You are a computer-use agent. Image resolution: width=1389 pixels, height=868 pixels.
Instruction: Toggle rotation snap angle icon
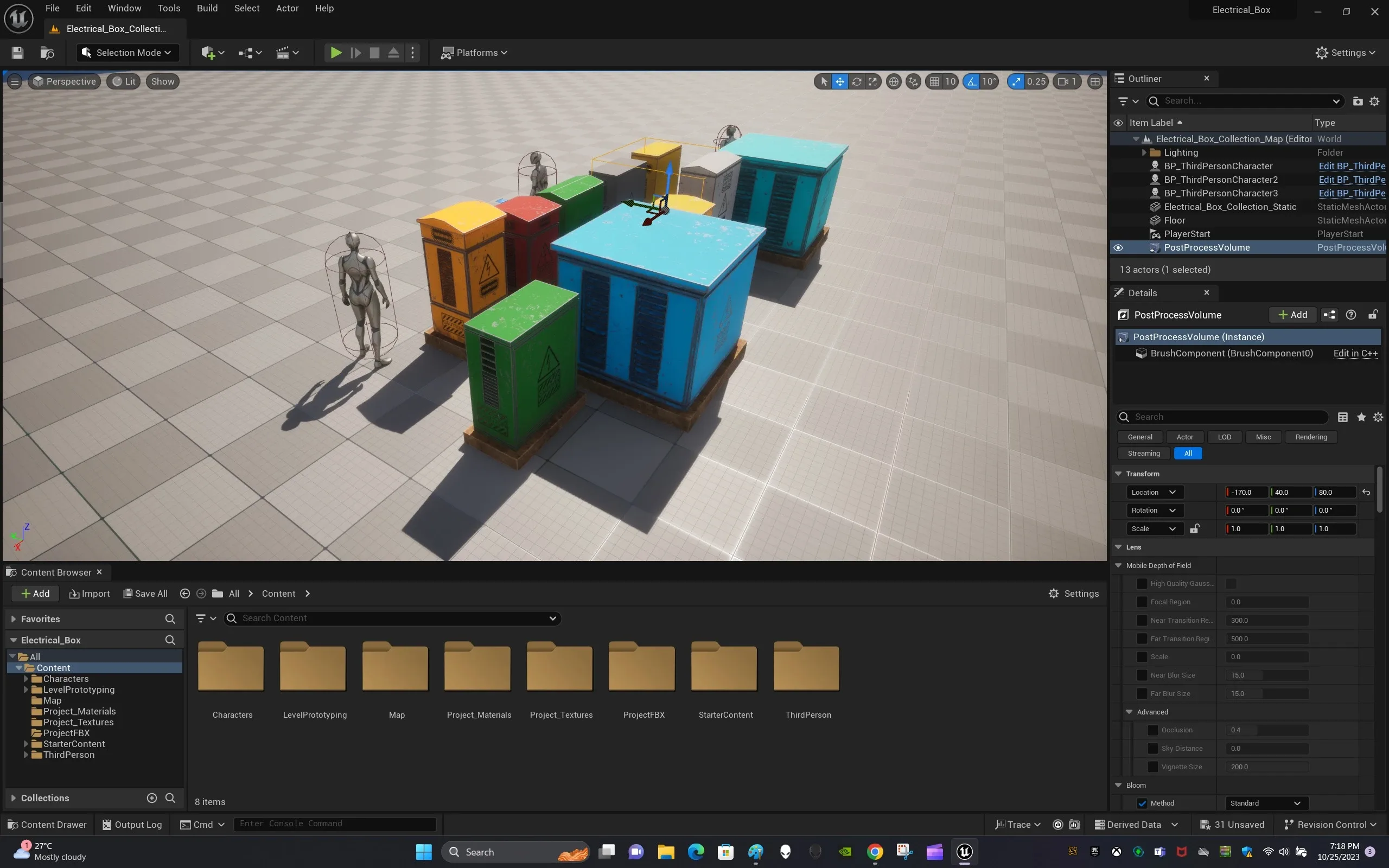pos(972,81)
